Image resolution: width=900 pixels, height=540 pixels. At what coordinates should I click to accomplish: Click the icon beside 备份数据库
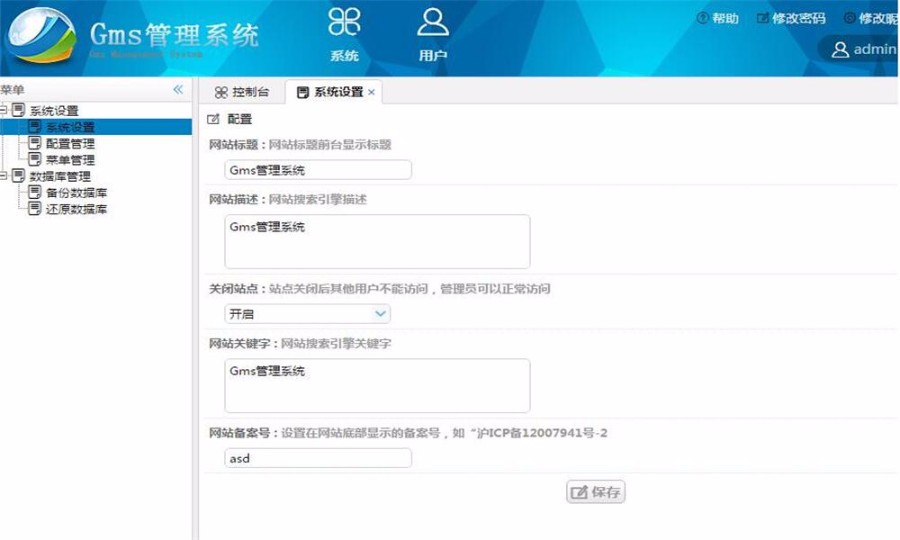click(x=34, y=192)
